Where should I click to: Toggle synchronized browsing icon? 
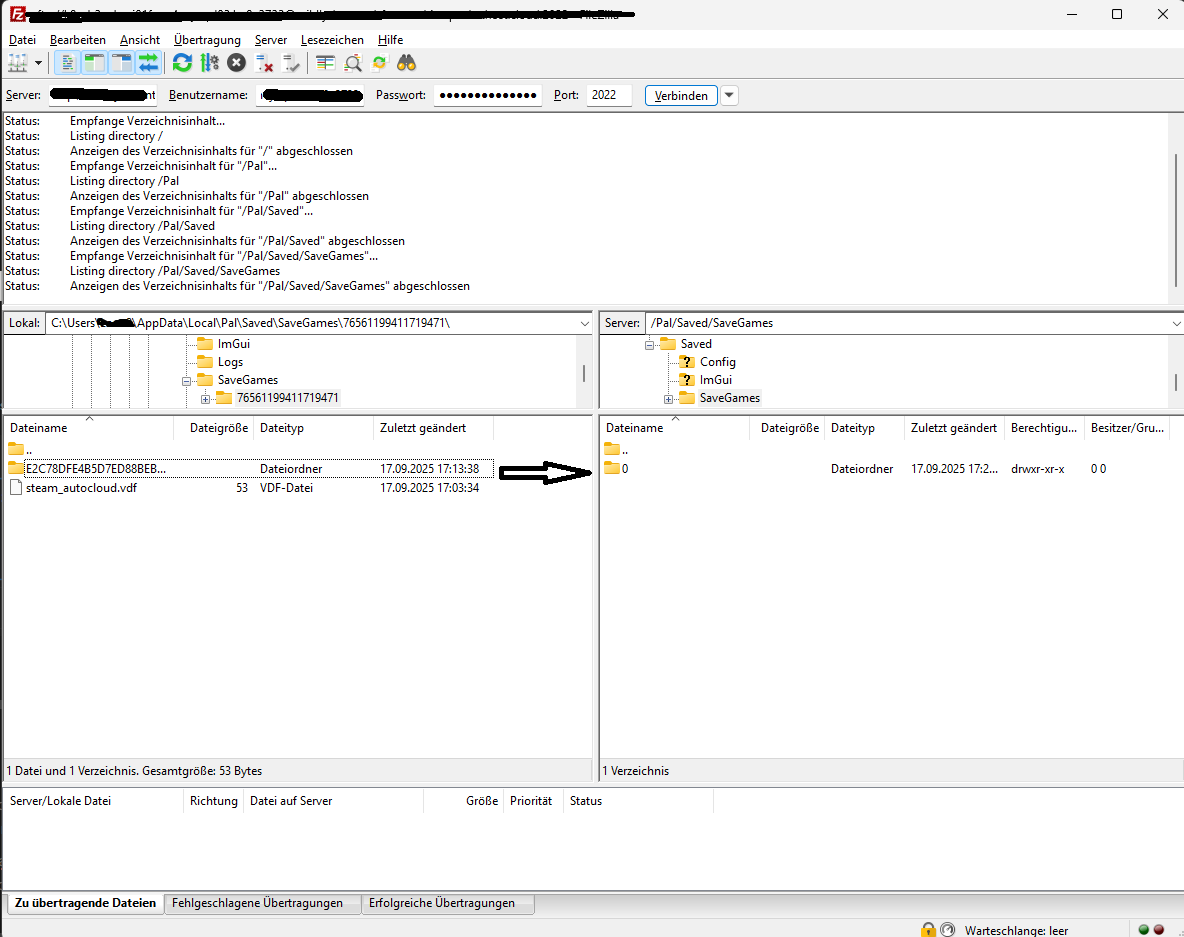pos(379,63)
